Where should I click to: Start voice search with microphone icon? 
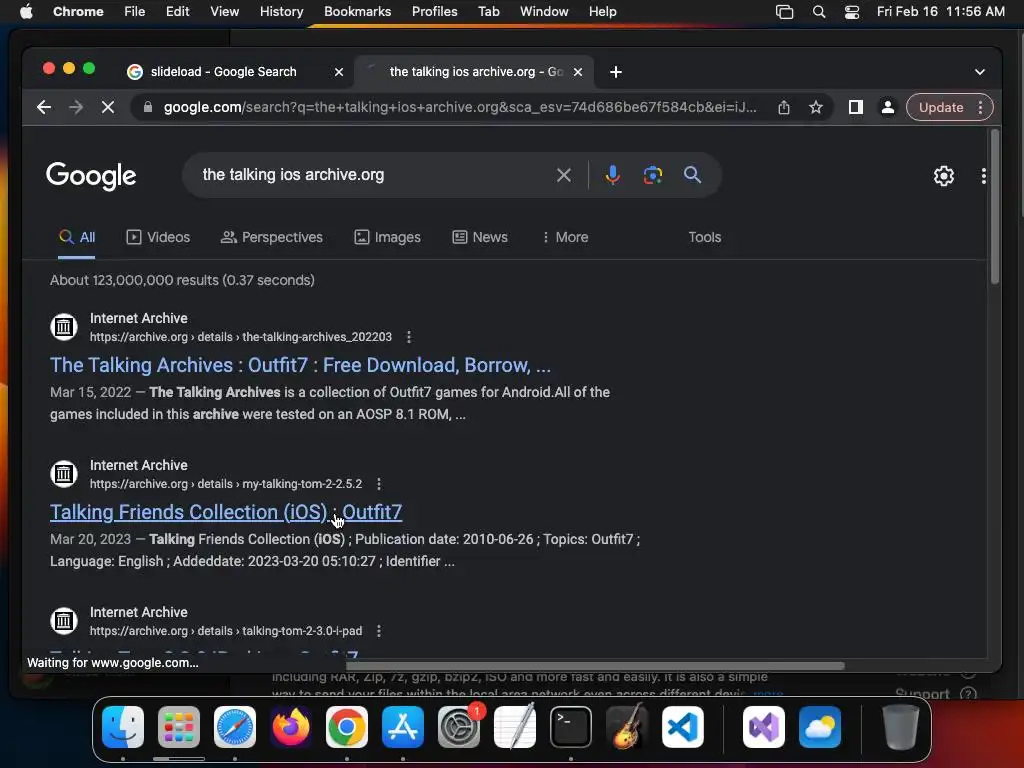point(613,175)
